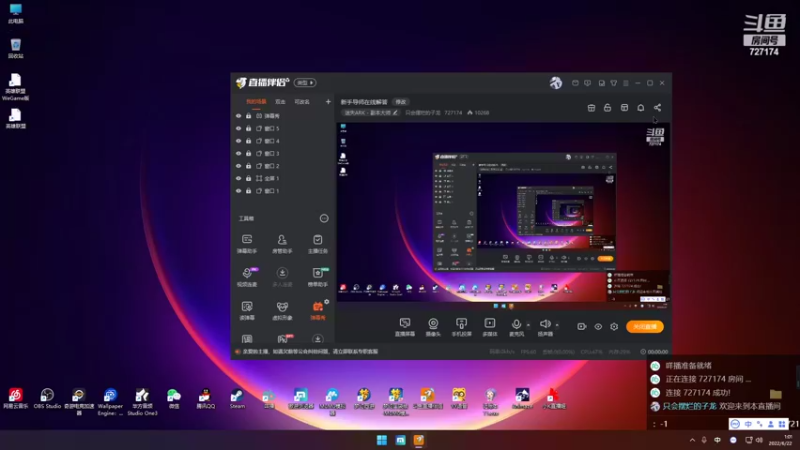Add a 直播屏幕 screen capture source
Viewport: 800px width, 450px height.
(405, 327)
